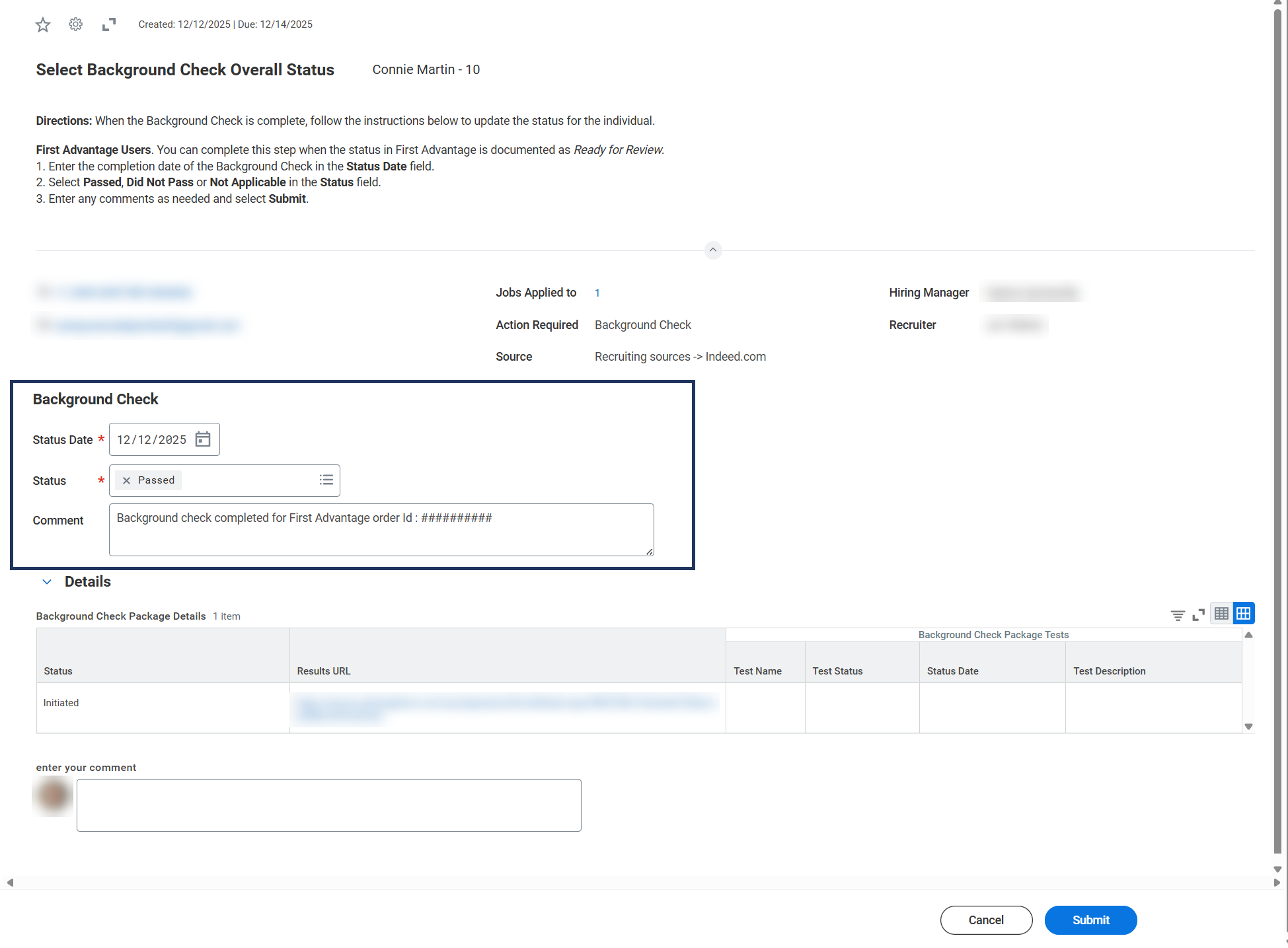Click the enter your comment box
Viewport: 1288px width, 948px height.
(328, 805)
